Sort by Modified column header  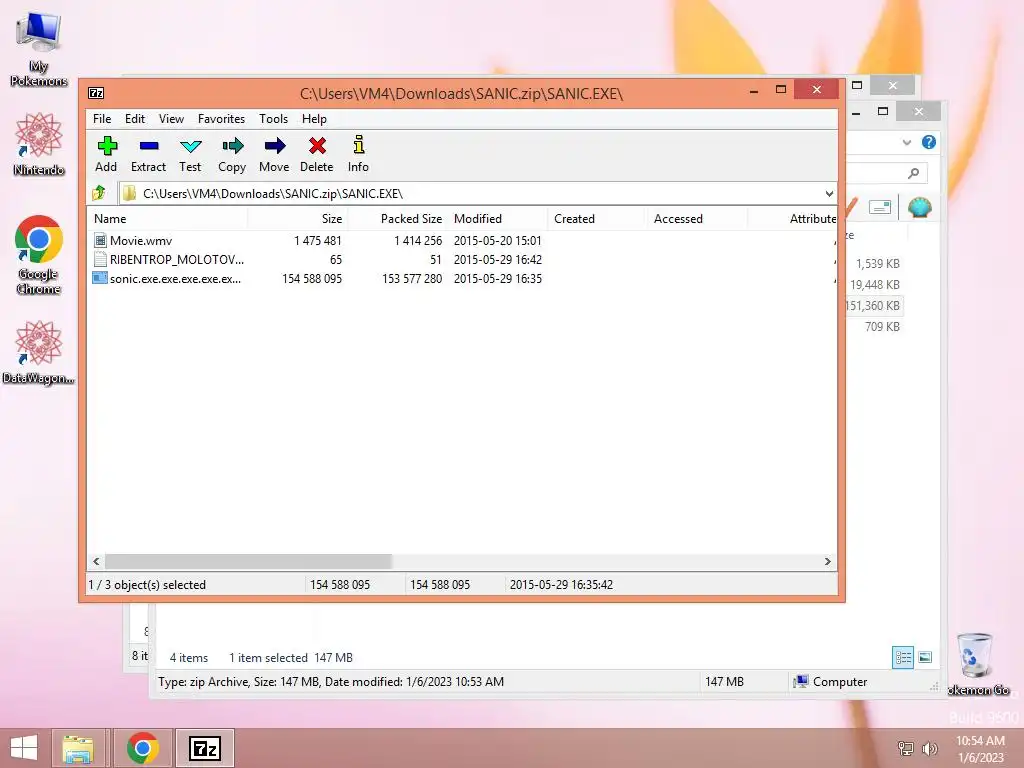498,219
